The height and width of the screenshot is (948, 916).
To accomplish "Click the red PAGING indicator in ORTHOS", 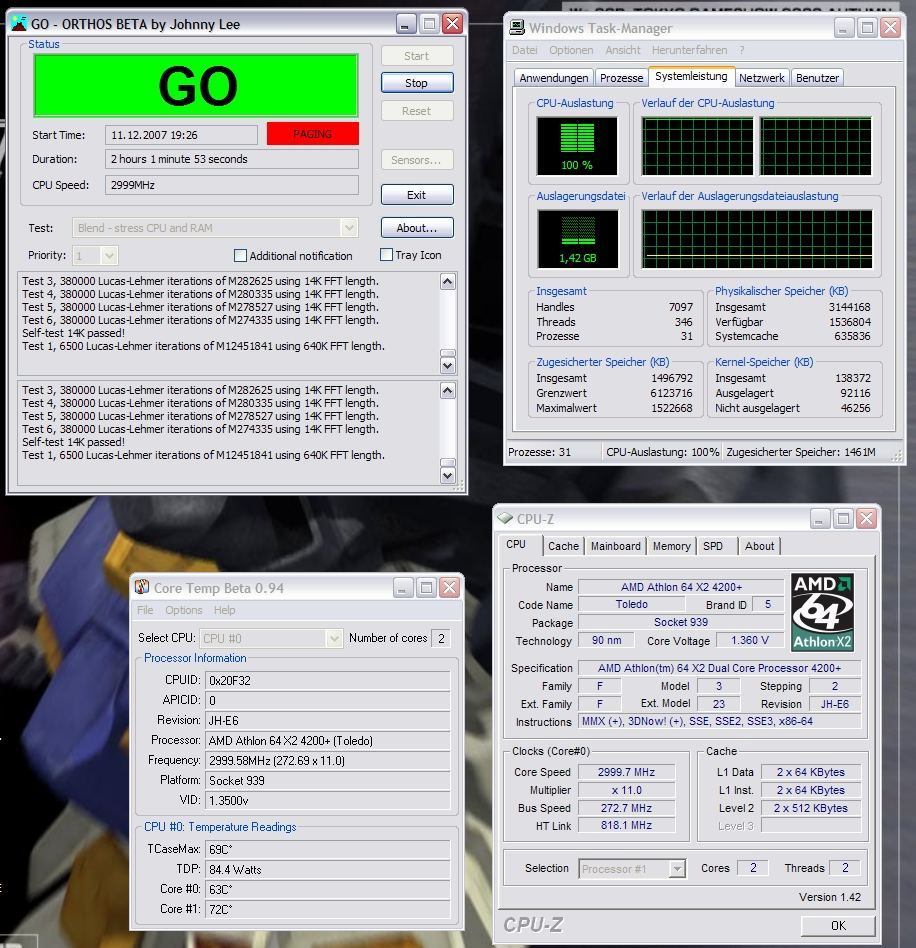I will point(313,134).
